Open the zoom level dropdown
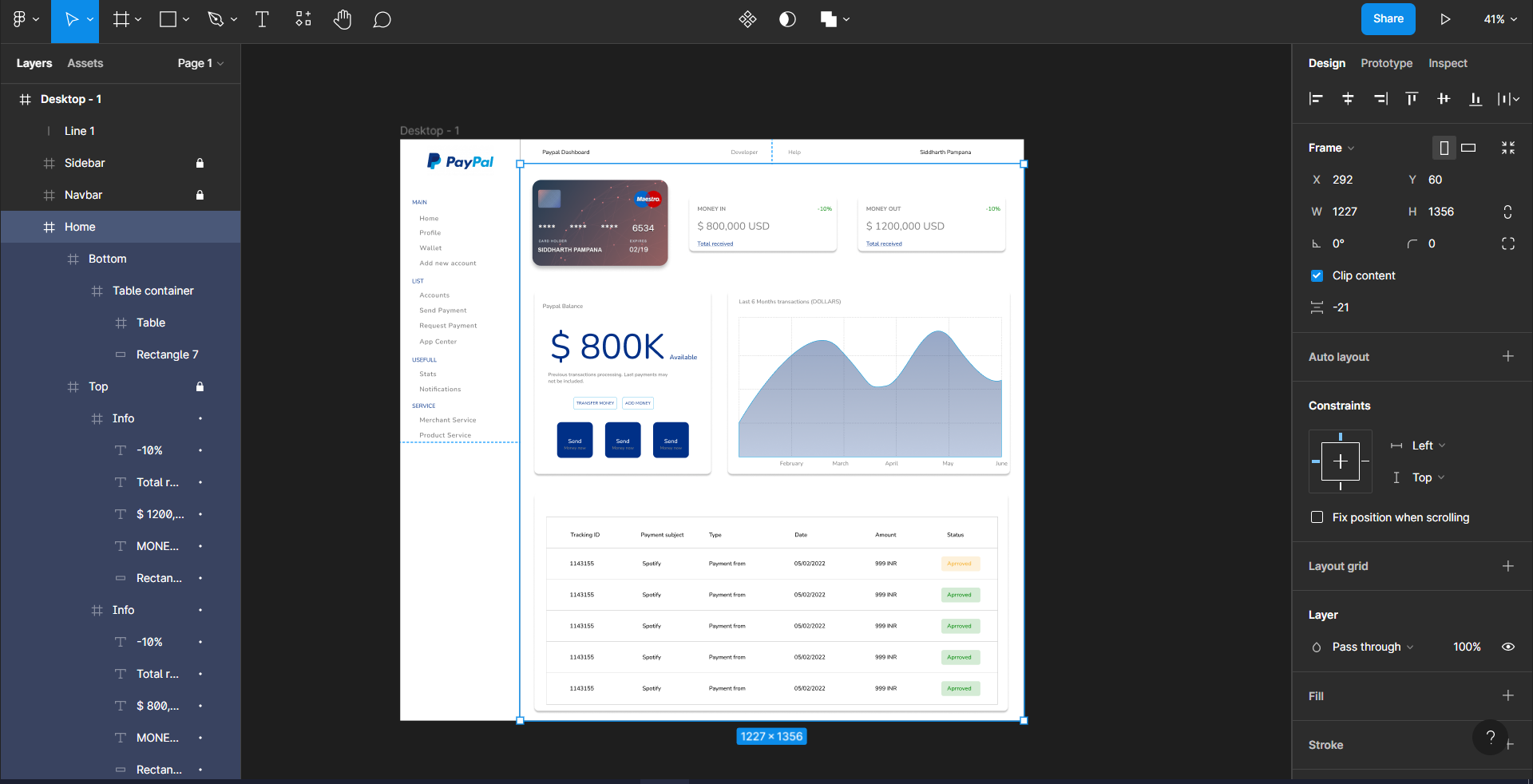Viewport: 1533px width, 784px height. (x=1500, y=19)
